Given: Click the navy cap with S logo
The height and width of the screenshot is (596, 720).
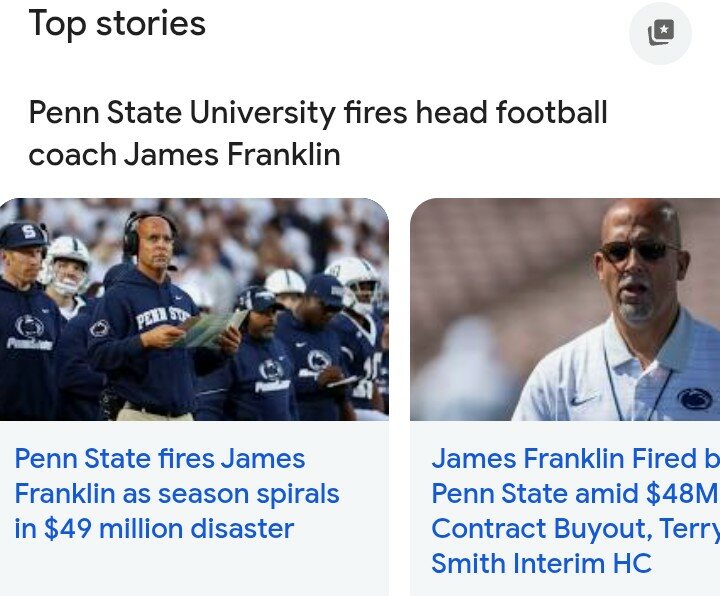Looking at the screenshot, I should (23, 234).
